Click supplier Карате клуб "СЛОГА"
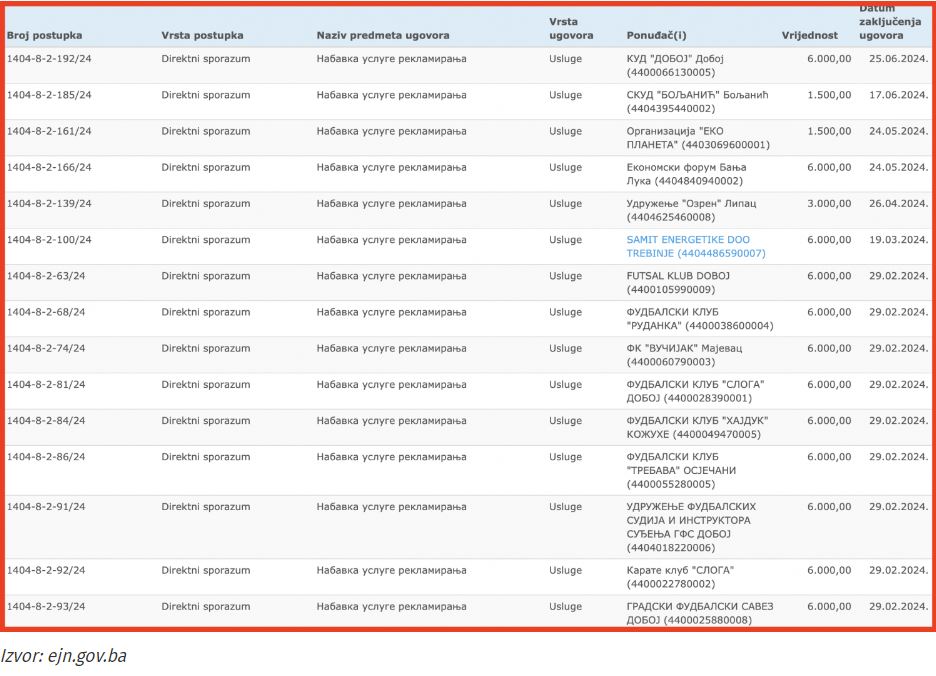The image size is (936, 676). coord(680,577)
